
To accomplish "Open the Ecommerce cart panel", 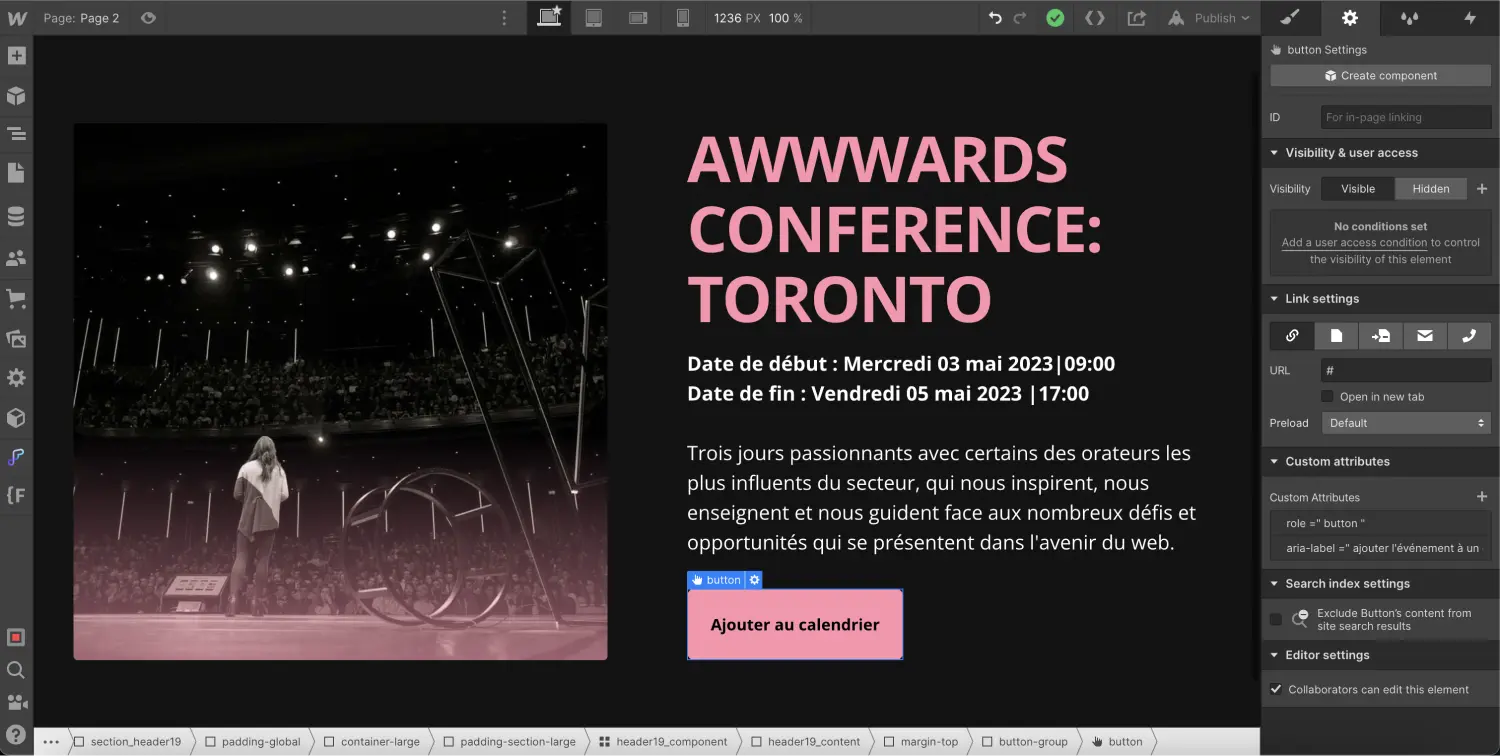I will [x=16, y=299].
